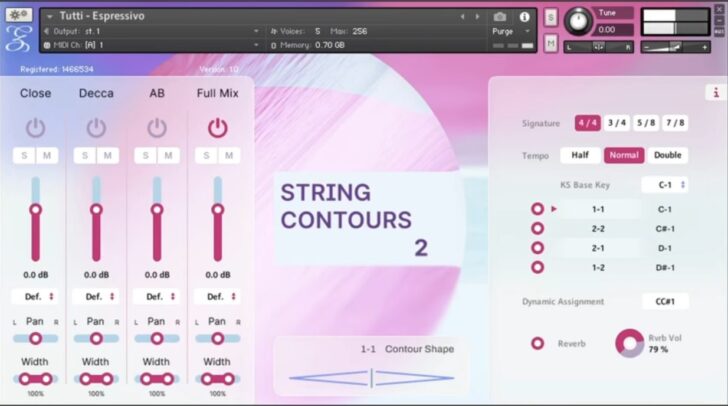
Task: Select the 1-1 contour radio button
Action: pyautogui.click(x=537, y=209)
